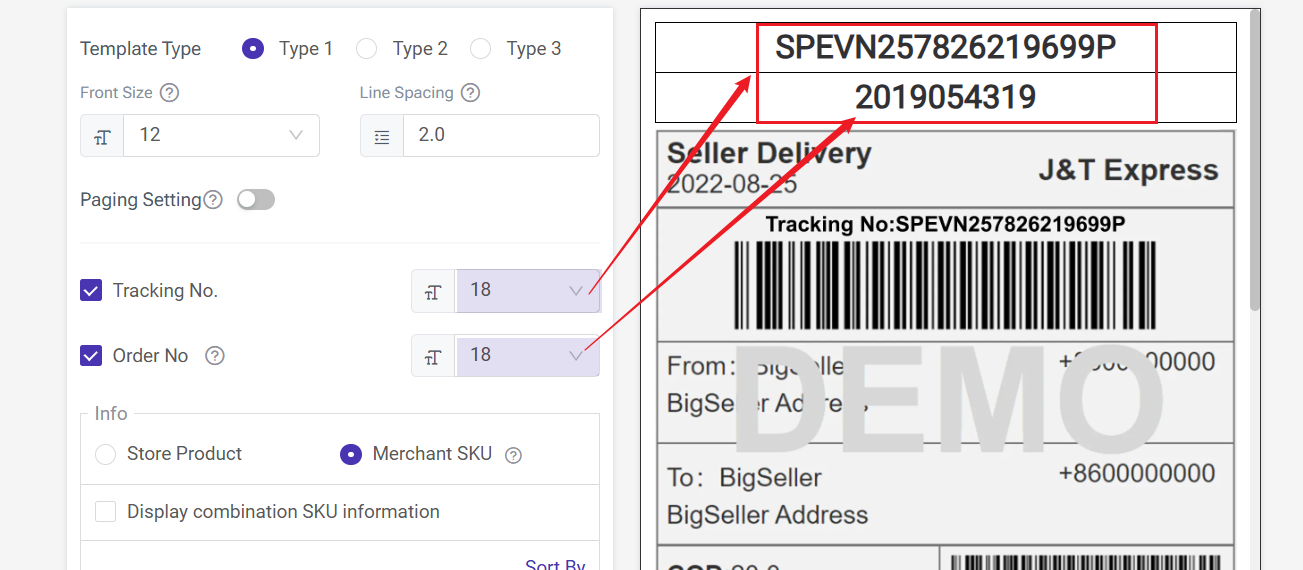The width and height of the screenshot is (1303, 570).
Task: Open the Front Size dropdown
Action: pos(221,135)
